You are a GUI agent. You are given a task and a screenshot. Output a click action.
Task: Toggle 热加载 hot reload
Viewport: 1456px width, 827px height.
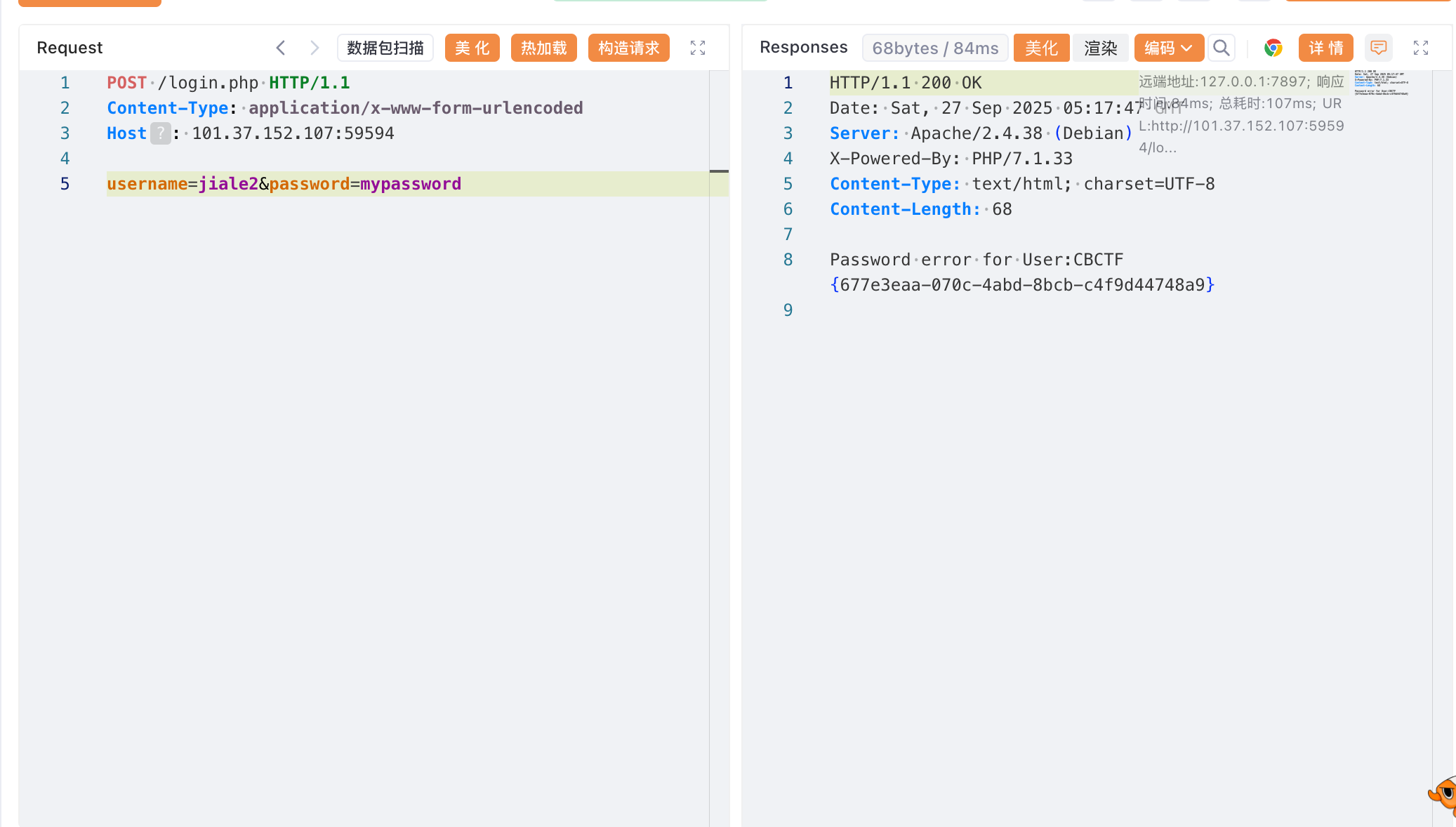pos(543,48)
